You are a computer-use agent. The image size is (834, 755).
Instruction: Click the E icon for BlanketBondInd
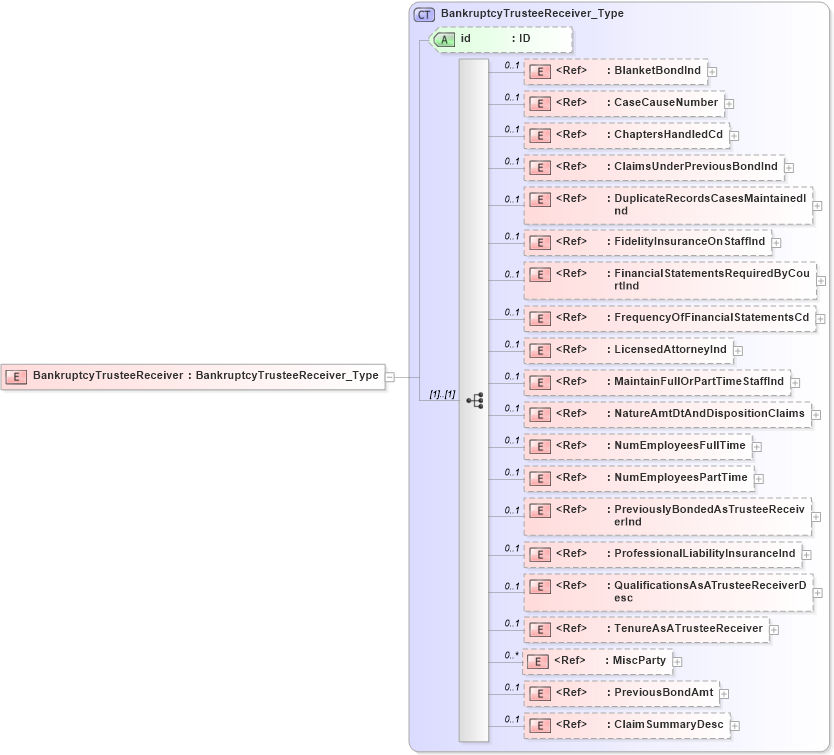click(x=539, y=71)
